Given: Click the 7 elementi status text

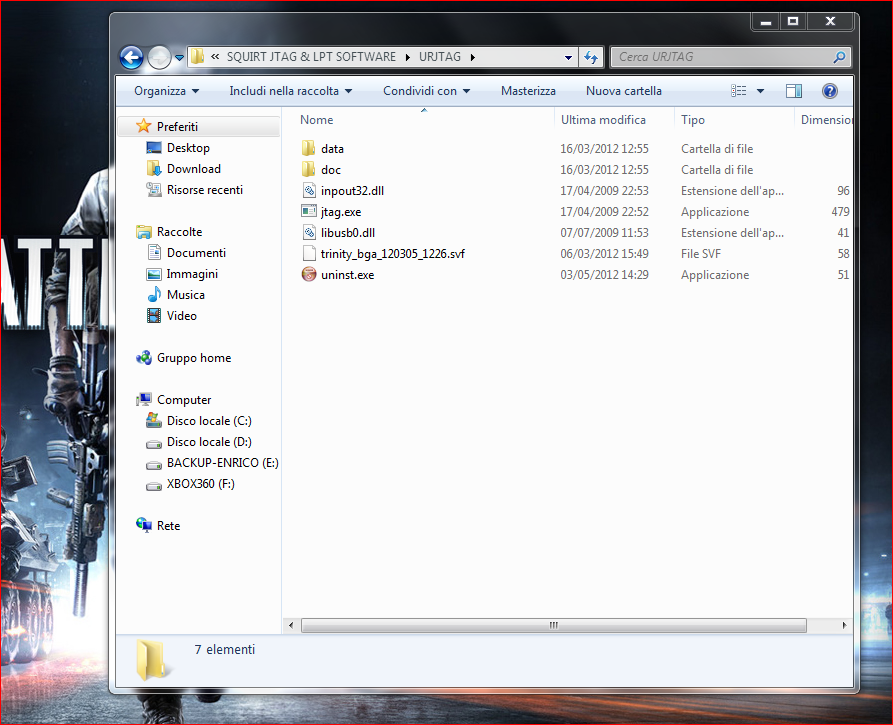Looking at the screenshot, I should tap(224, 650).
